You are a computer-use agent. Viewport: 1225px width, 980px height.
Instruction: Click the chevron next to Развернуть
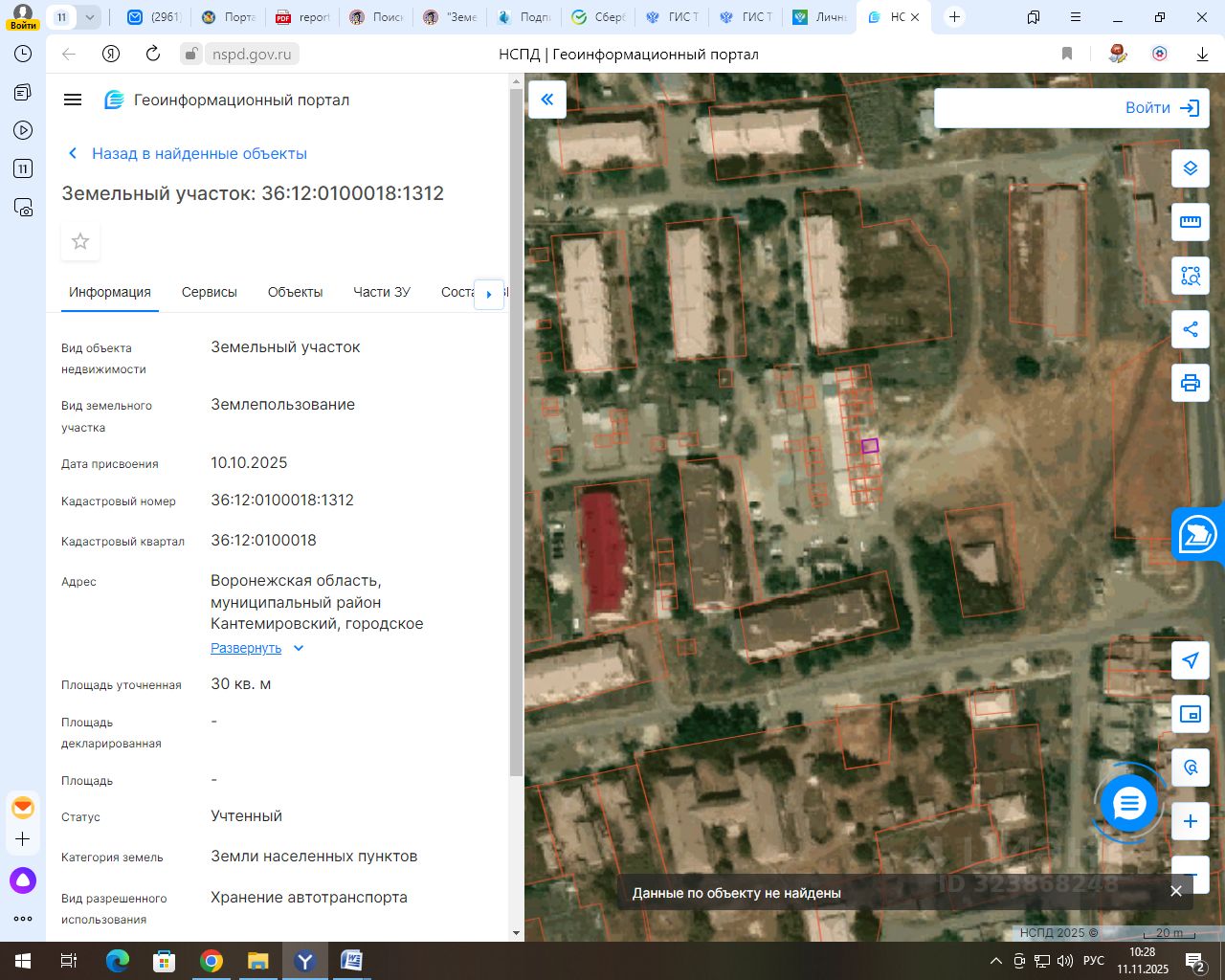pyautogui.click(x=299, y=648)
